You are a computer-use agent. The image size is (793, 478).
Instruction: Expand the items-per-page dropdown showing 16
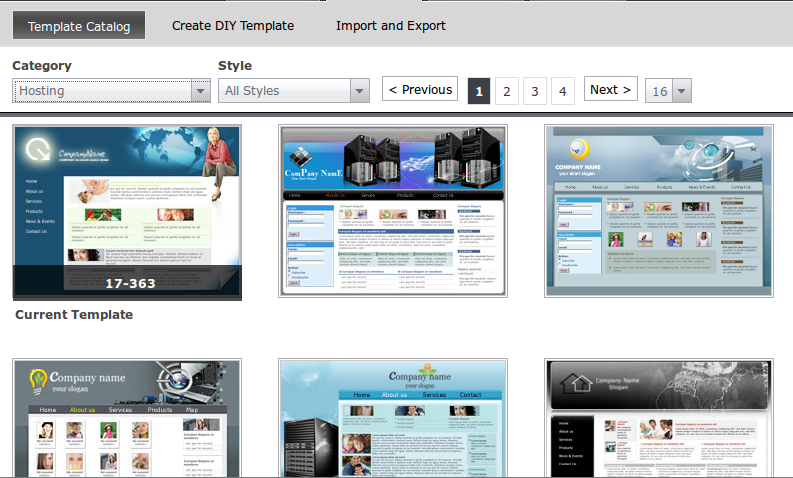[x=669, y=91]
